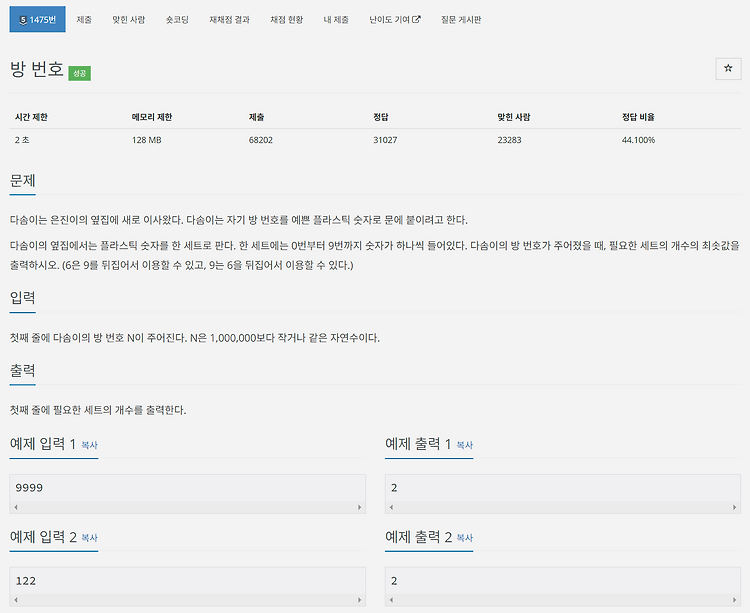Switch to the 숏코딩 tab
This screenshot has height=613, width=750.
(177, 20)
